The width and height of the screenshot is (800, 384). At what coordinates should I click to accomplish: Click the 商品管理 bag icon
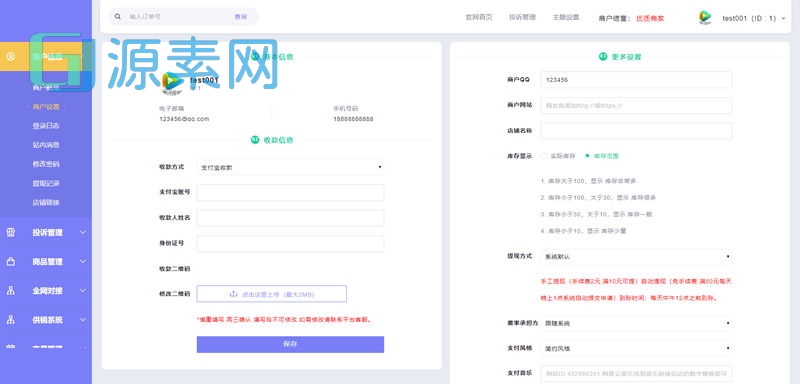(10, 262)
